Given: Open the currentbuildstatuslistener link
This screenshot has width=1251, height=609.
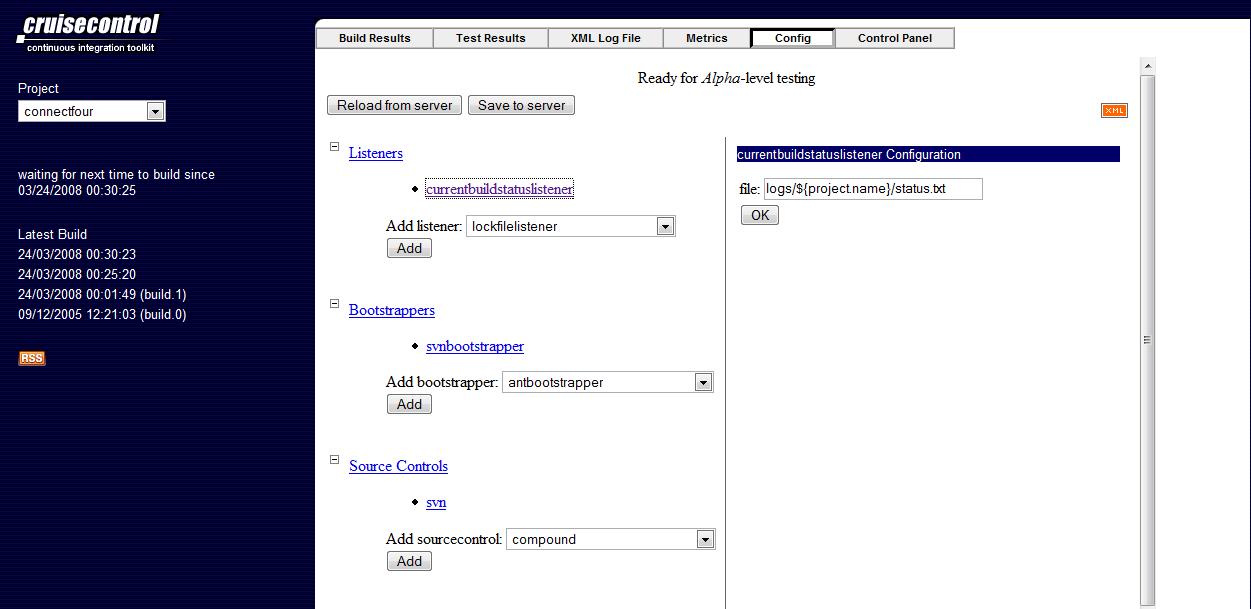Looking at the screenshot, I should point(499,189).
